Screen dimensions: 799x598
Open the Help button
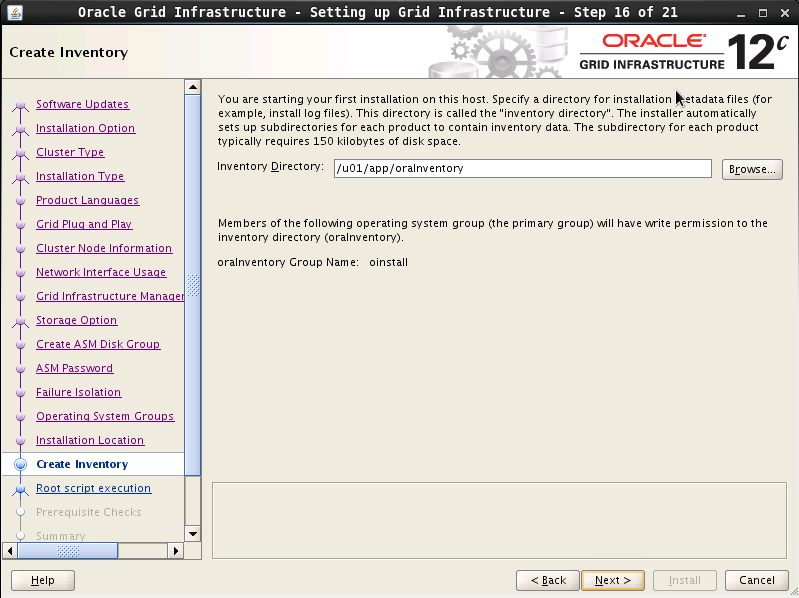pyautogui.click(x=43, y=580)
